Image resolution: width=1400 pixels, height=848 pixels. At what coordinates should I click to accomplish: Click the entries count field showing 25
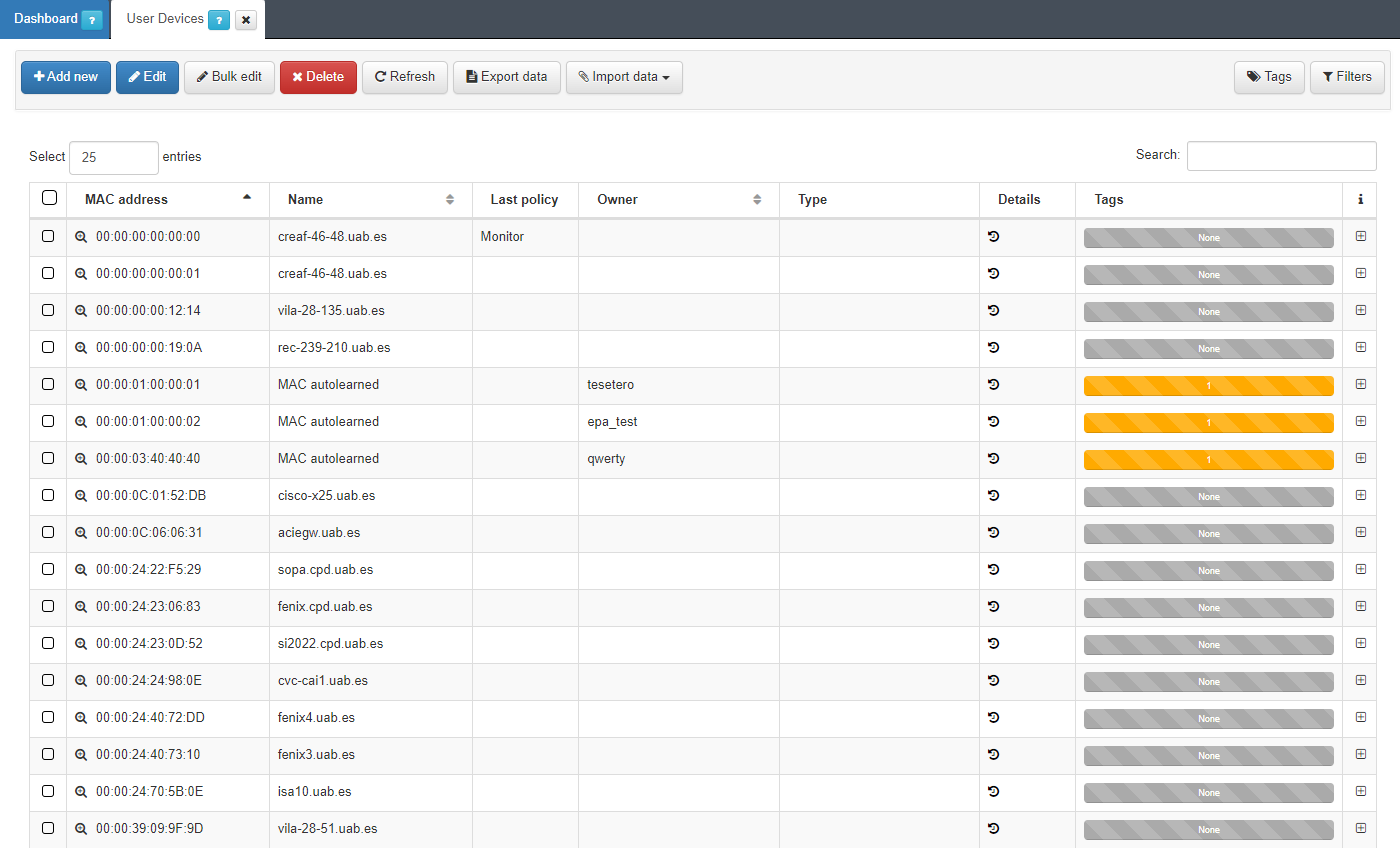pos(114,157)
